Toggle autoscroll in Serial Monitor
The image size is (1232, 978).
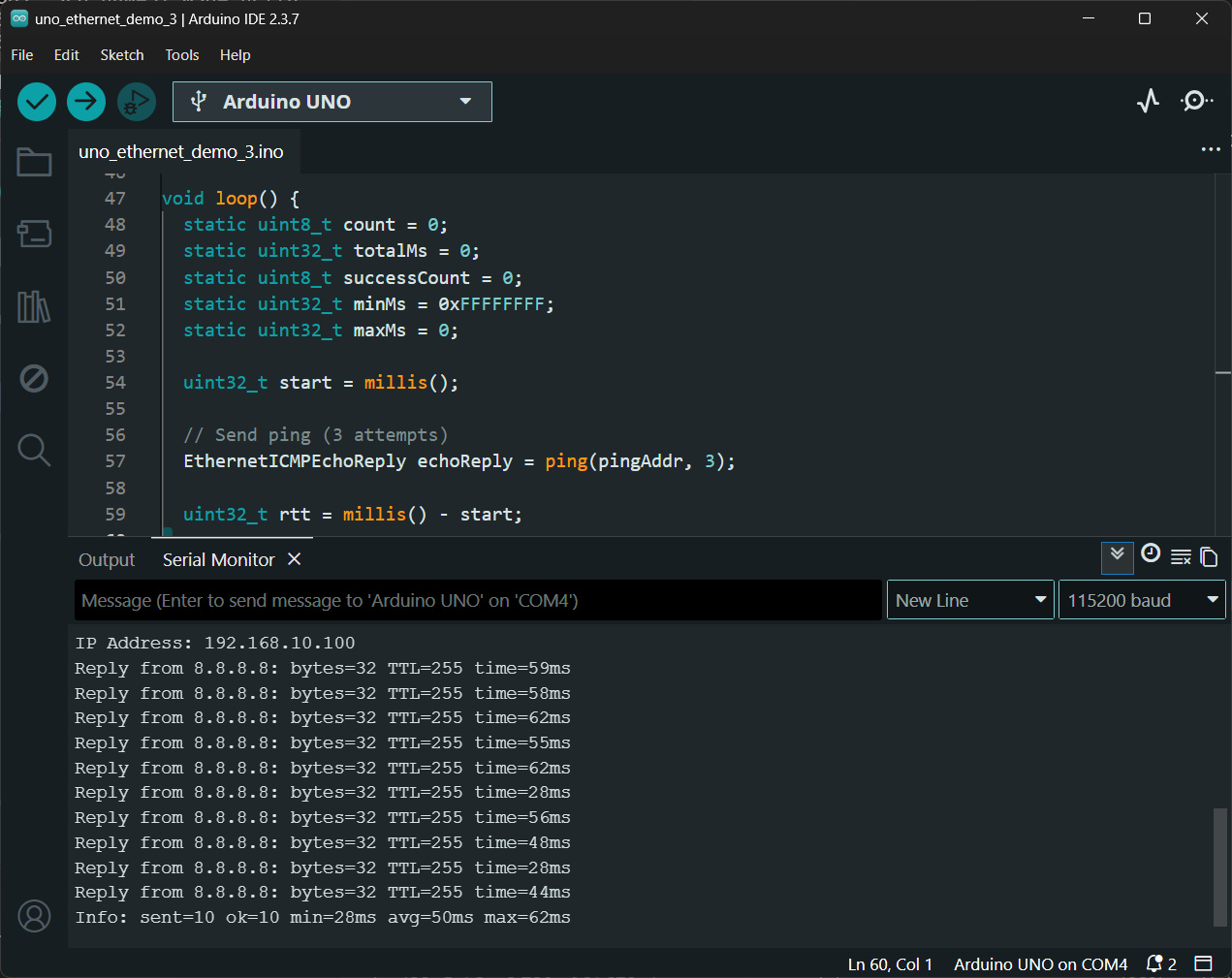tap(1117, 555)
